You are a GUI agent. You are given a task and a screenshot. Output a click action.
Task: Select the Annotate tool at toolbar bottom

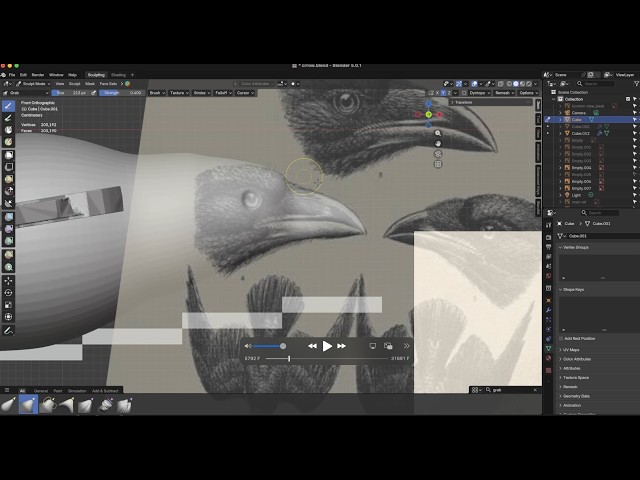tap(8, 331)
